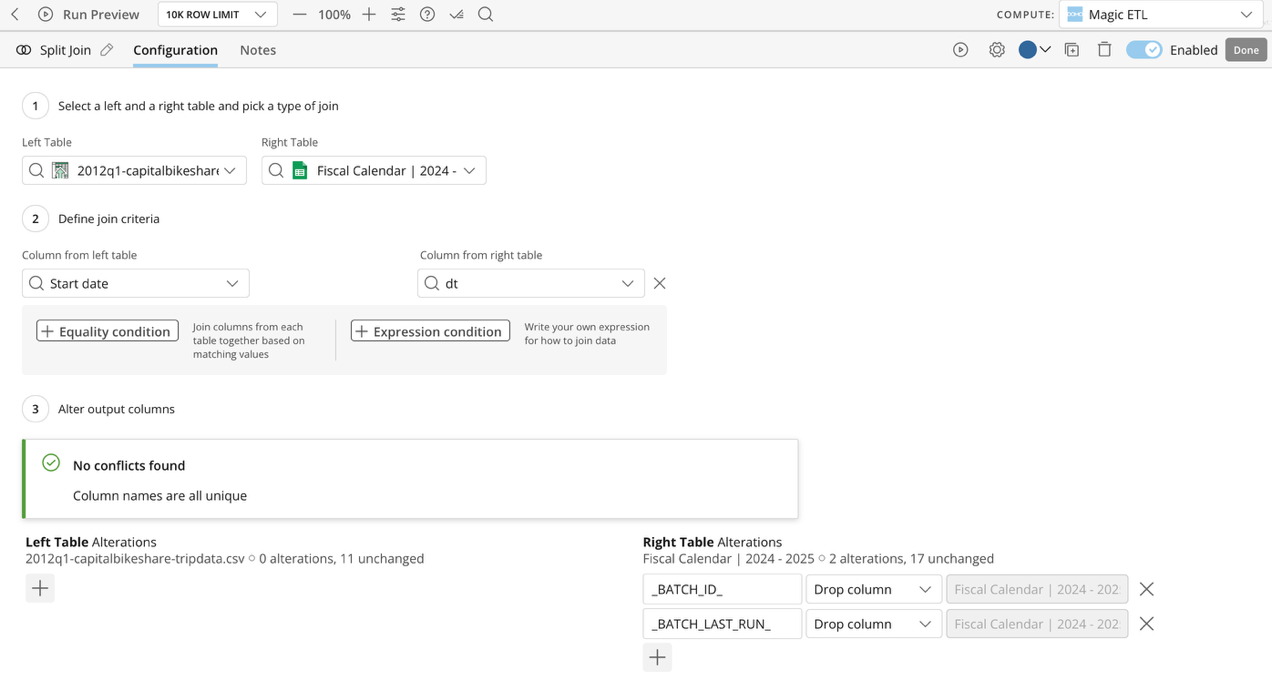Add an Equality condition
Screen dimensions: 1272x681
[x=107, y=330]
